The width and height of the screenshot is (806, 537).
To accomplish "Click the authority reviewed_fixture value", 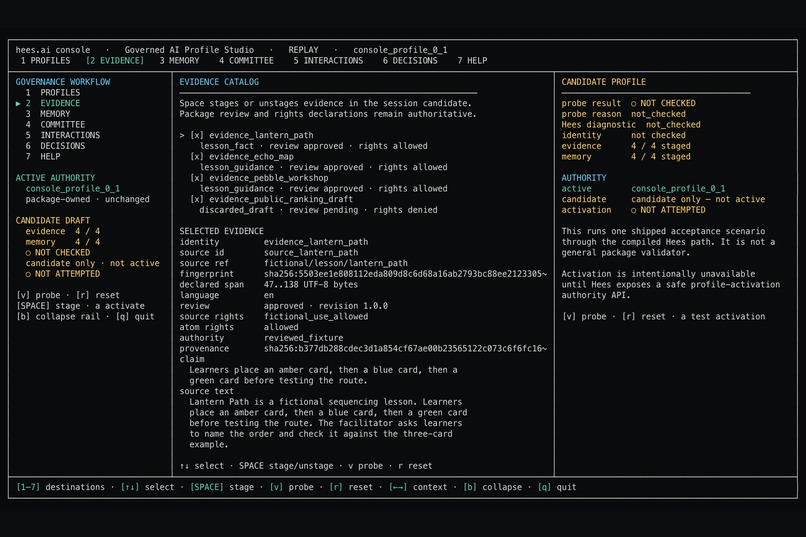I will 303,338.
